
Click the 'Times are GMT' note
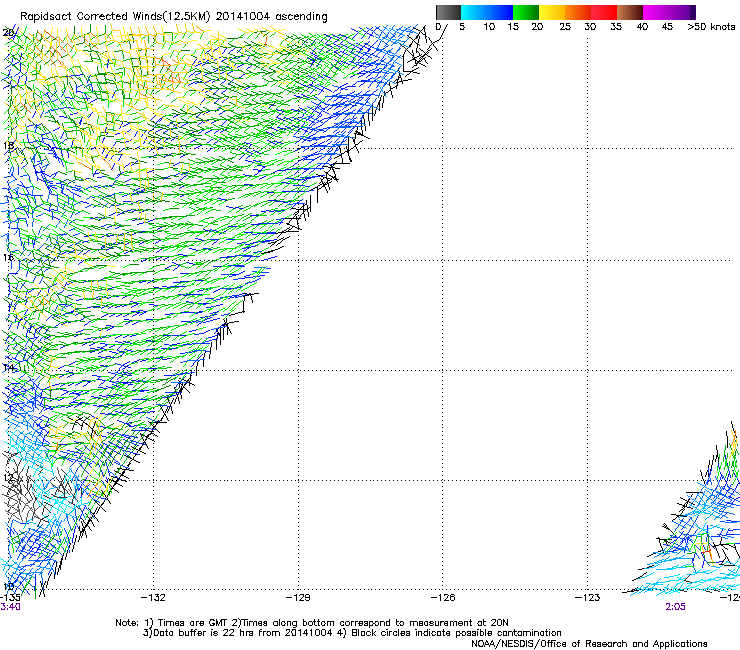[x=186, y=623]
